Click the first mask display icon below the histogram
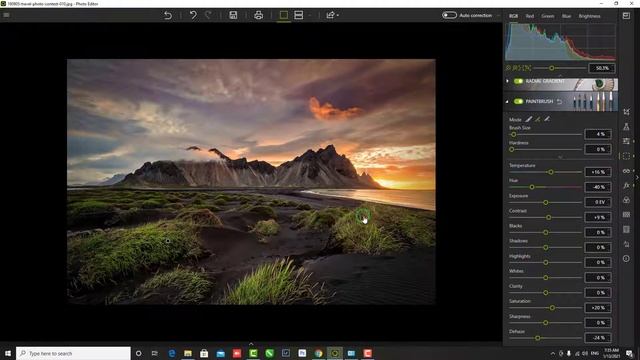This screenshot has height=360, width=640. 509,68
